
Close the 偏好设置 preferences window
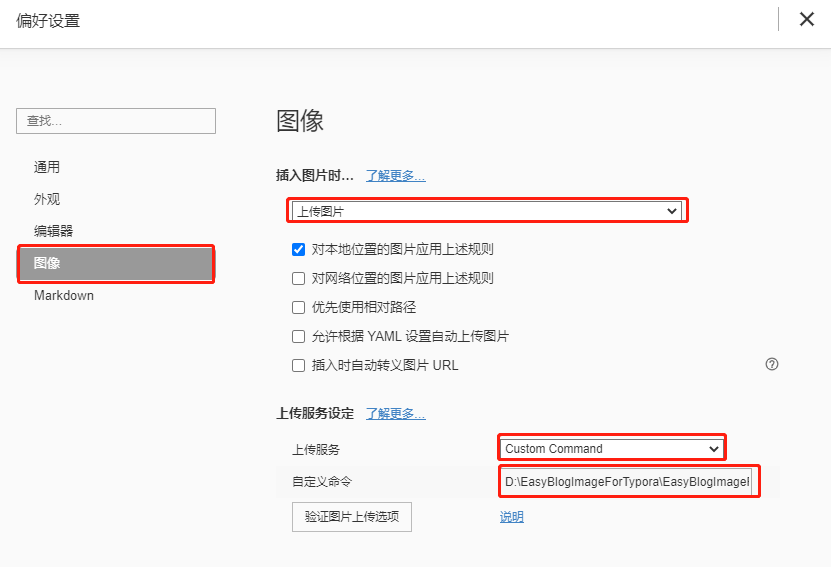(807, 20)
